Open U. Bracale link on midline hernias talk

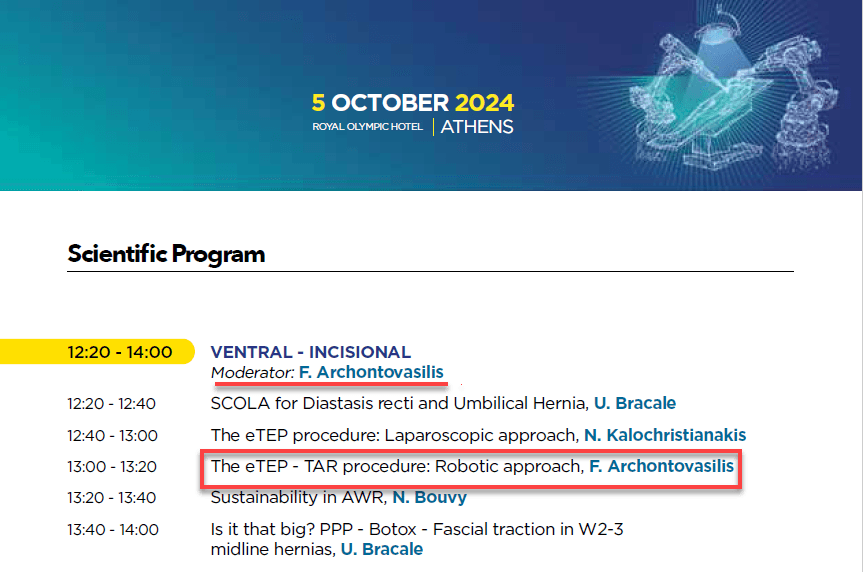click(x=382, y=549)
